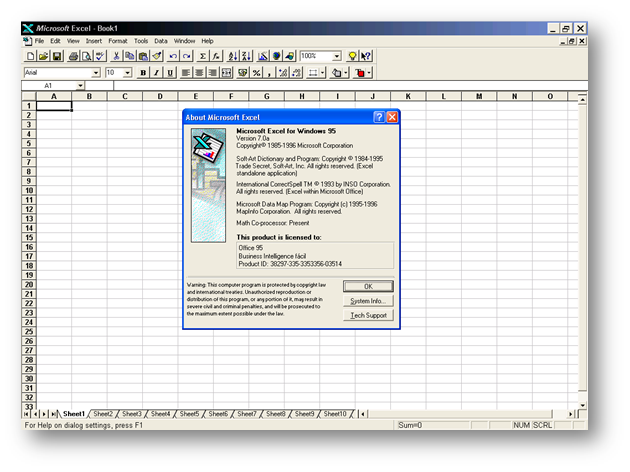Click the Copy icon
This screenshot has width=630, height=472.
(x=129, y=56)
